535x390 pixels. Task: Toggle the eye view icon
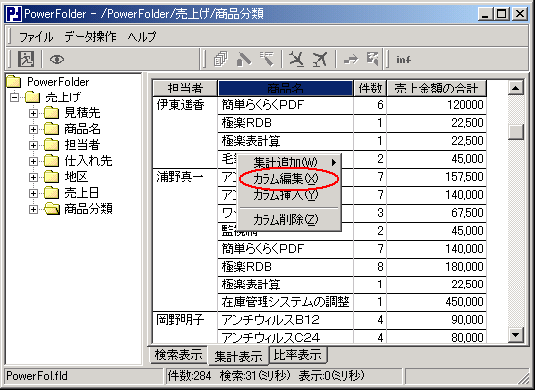[x=57, y=59]
